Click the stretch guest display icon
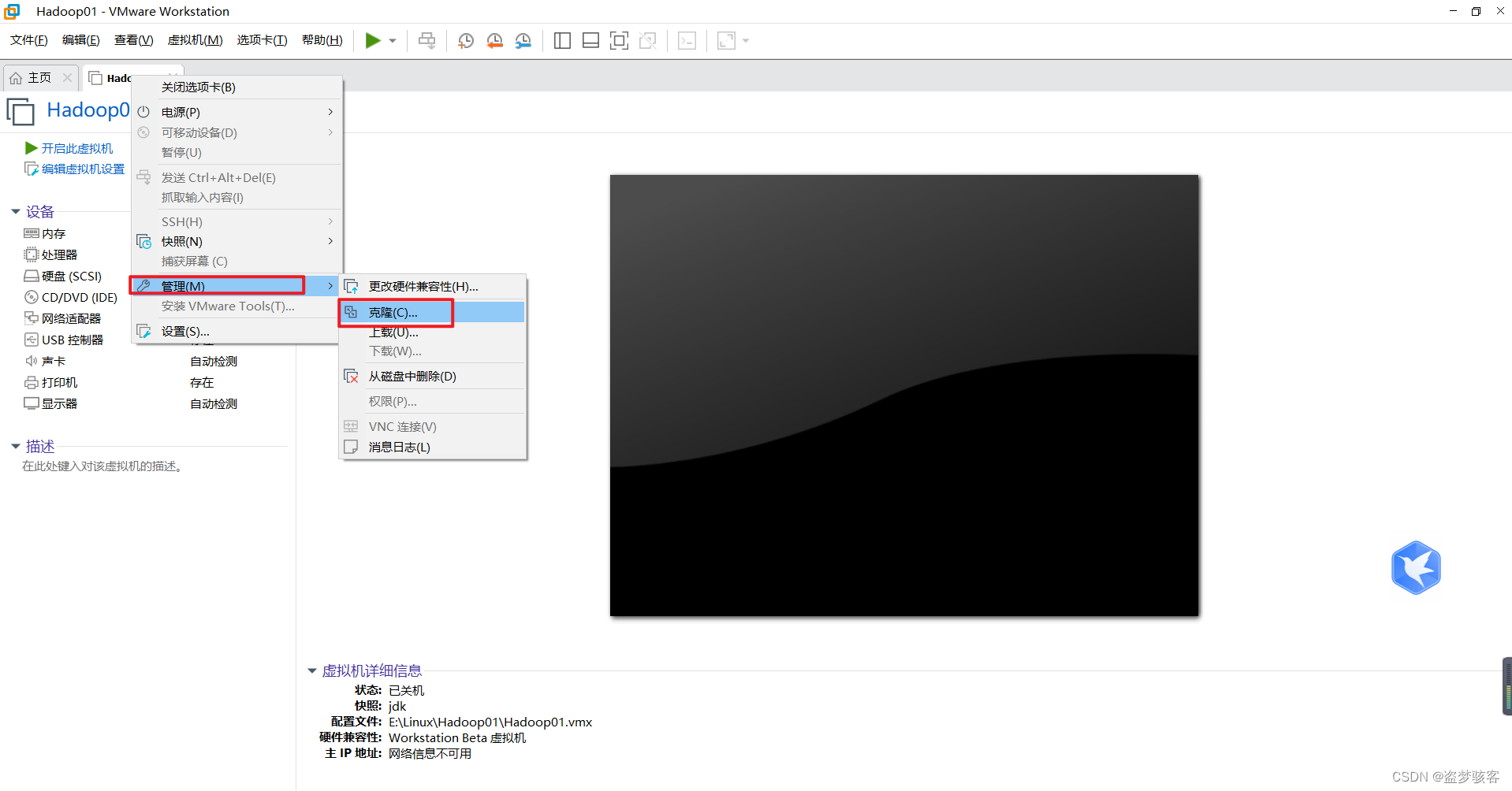 [726, 40]
